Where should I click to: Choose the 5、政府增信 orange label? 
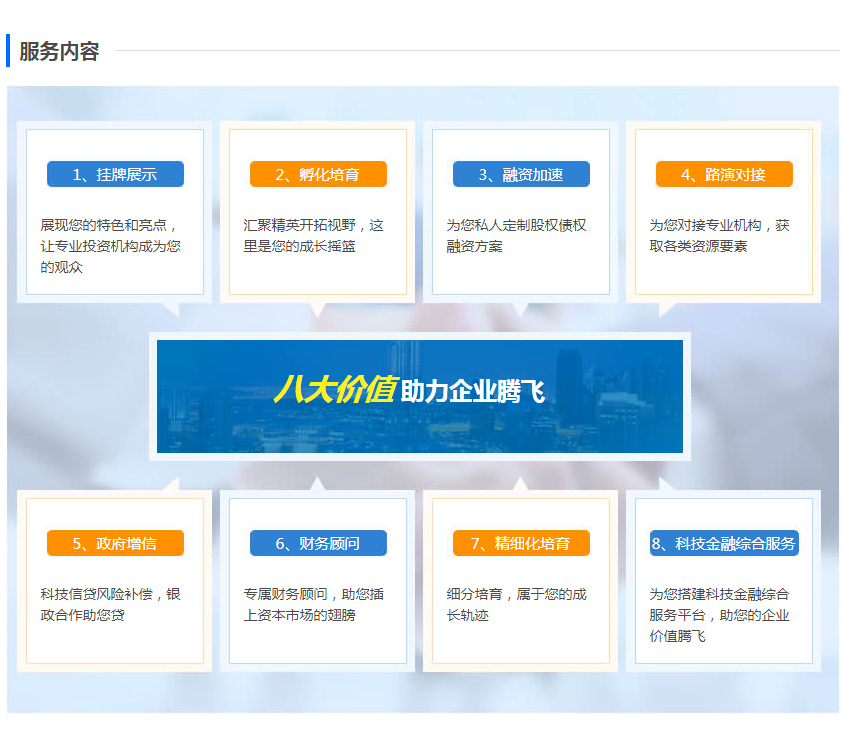click(x=115, y=543)
